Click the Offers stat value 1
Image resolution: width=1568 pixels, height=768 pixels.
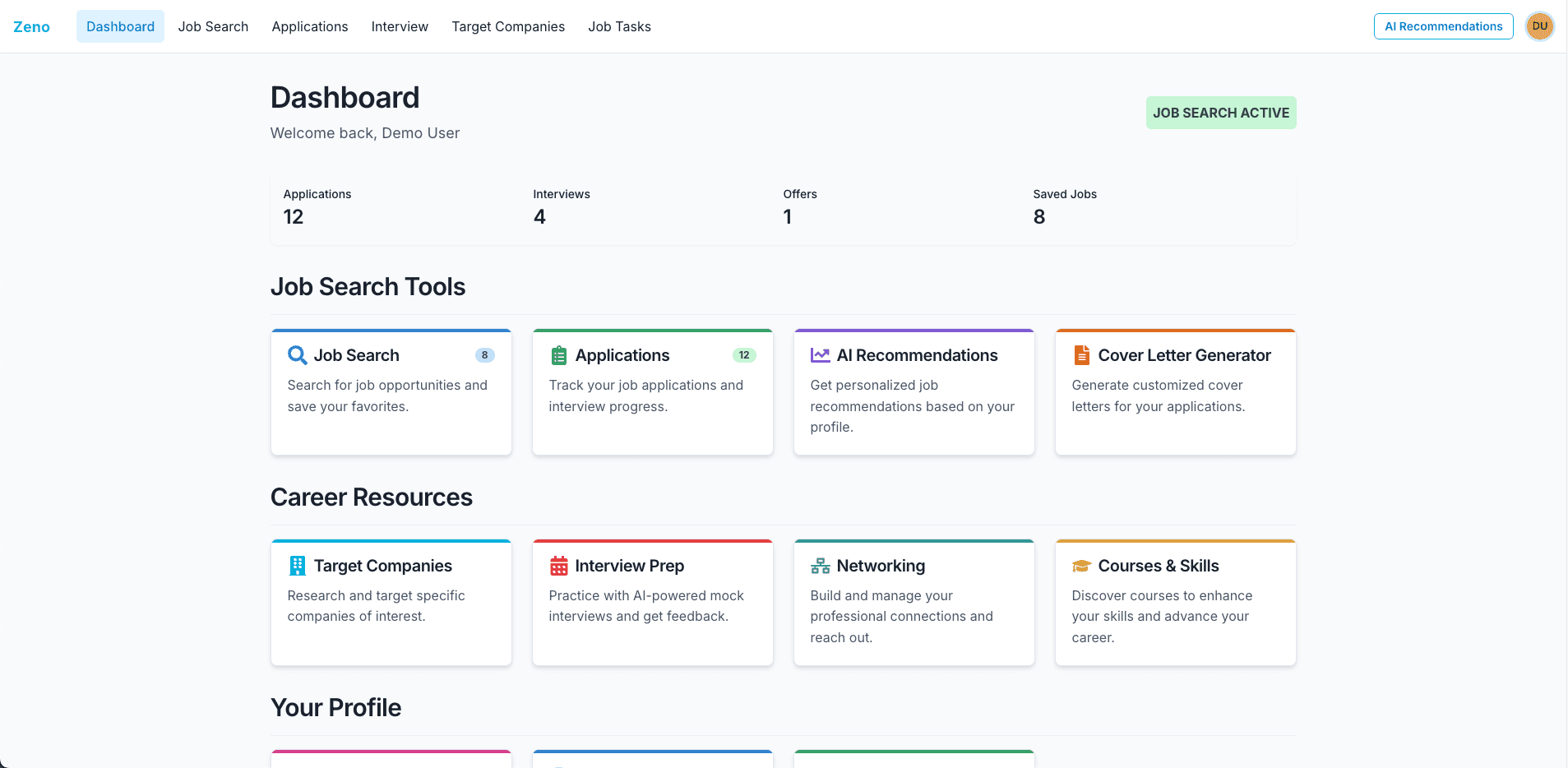click(788, 217)
